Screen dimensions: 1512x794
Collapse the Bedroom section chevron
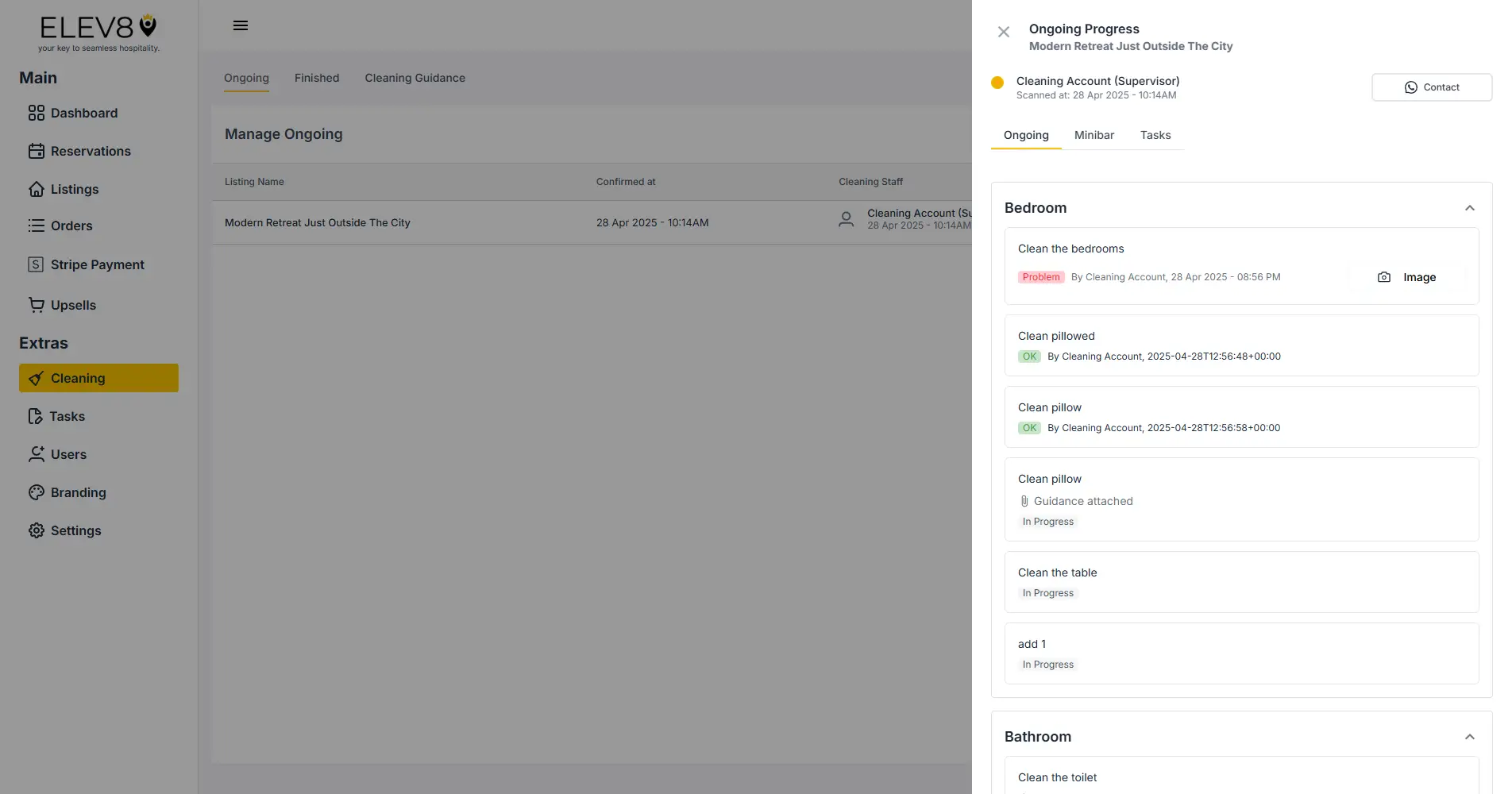[x=1470, y=207]
